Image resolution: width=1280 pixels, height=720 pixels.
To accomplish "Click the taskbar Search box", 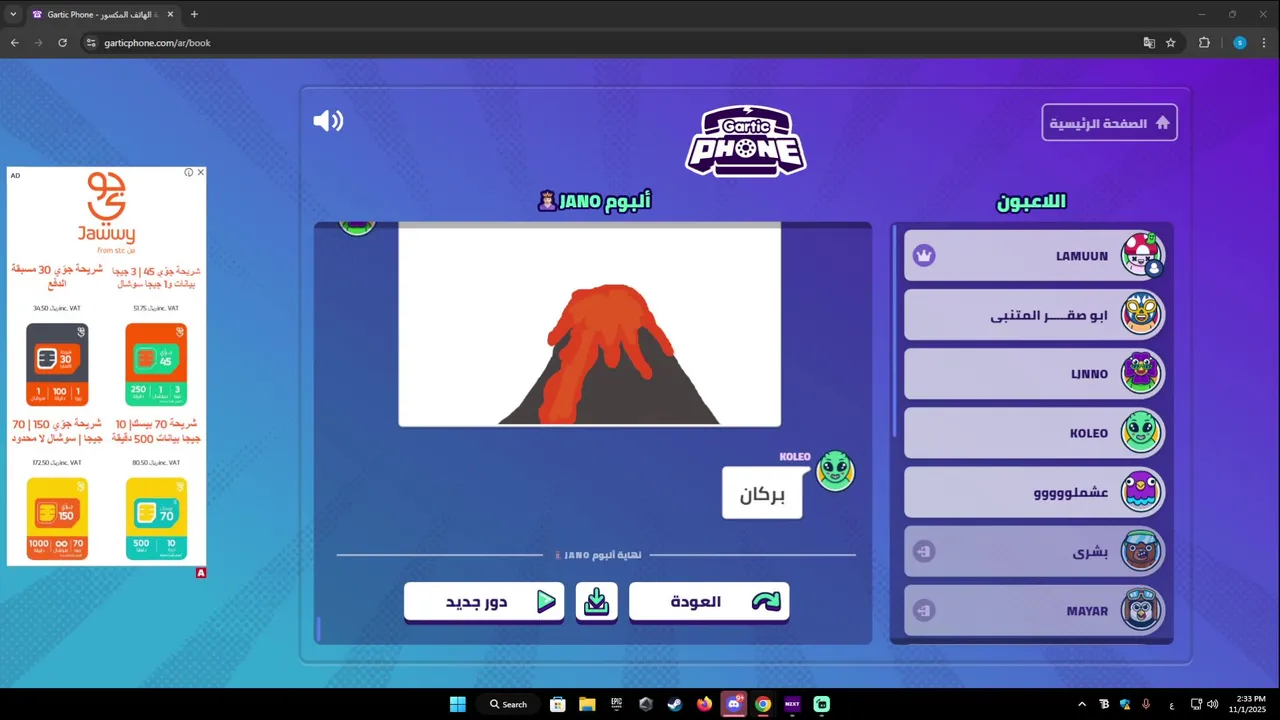I will tap(509, 704).
